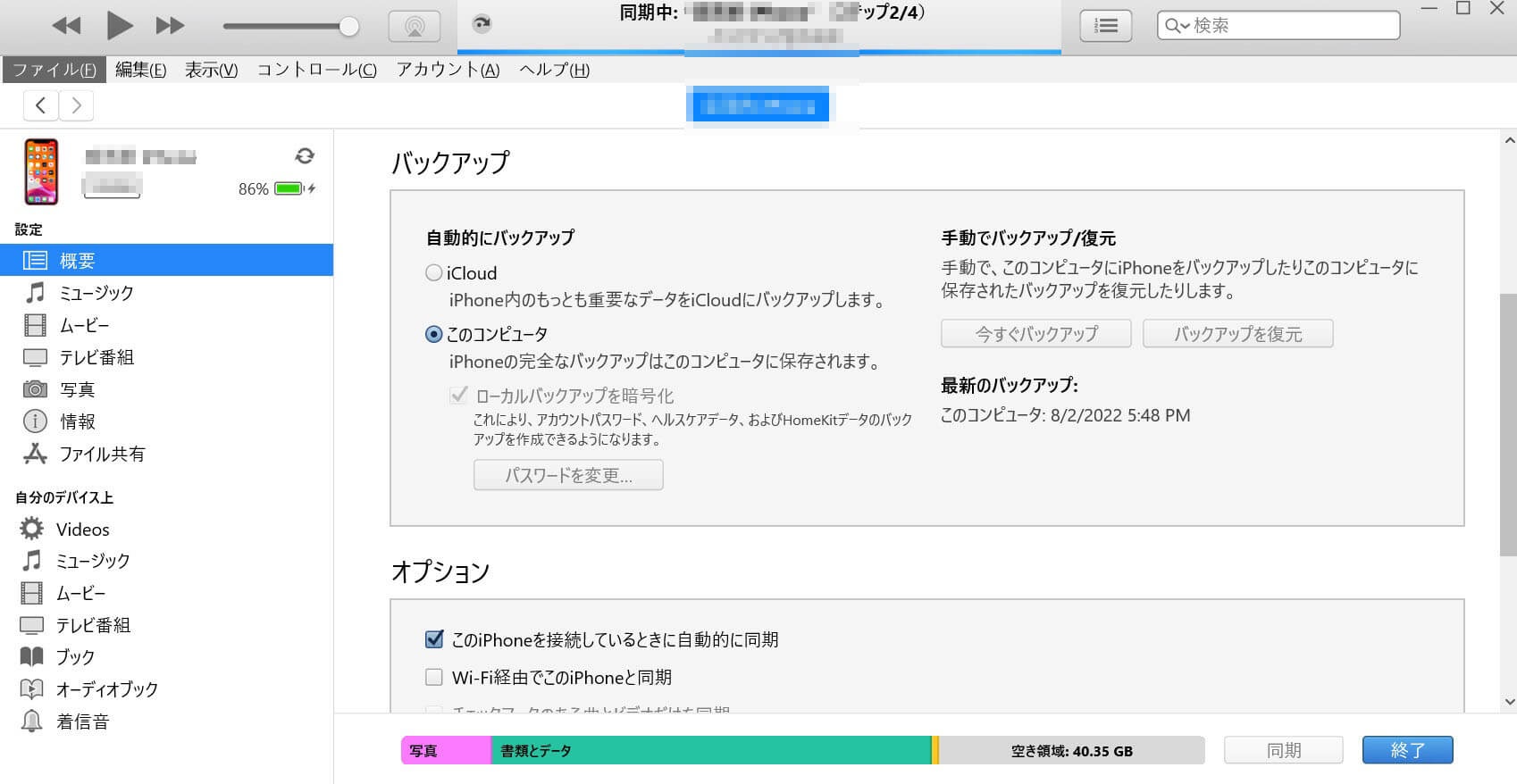
Task: Open the 表示 menu
Action: 211,70
